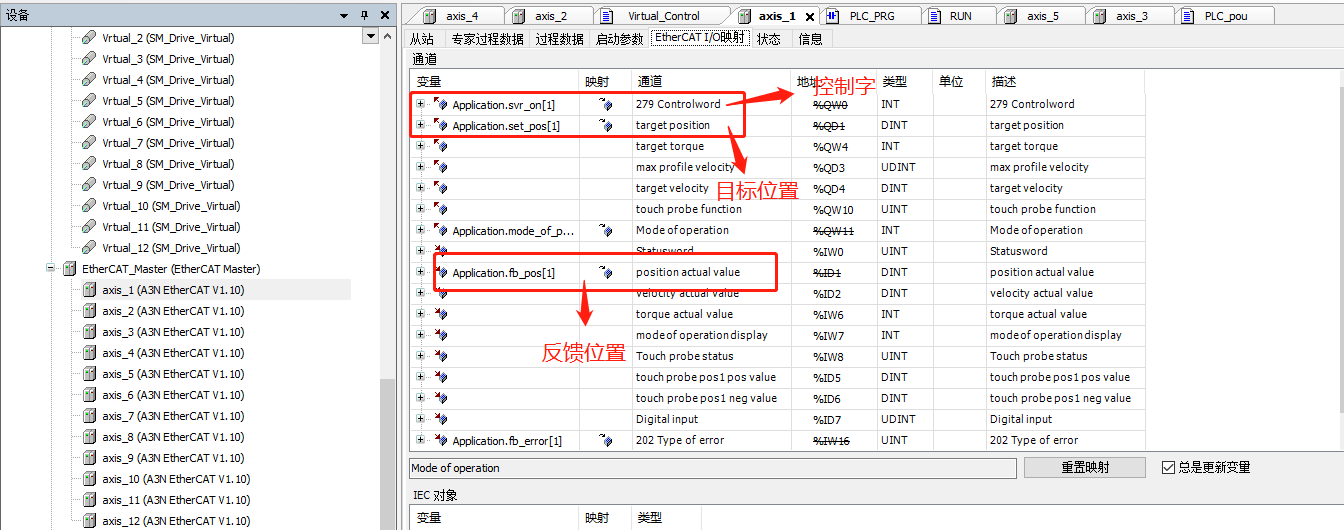Open the 过程数据 tab
The width and height of the screenshot is (1344, 530).
[x=559, y=39]
